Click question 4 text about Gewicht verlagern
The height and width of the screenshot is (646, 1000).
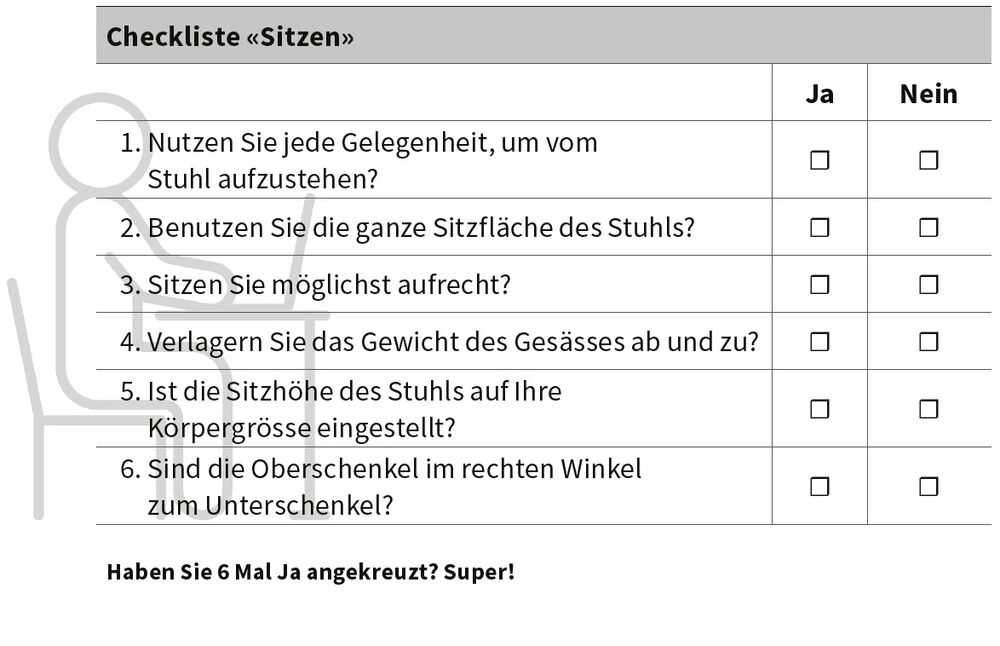(x=439, y=342)
